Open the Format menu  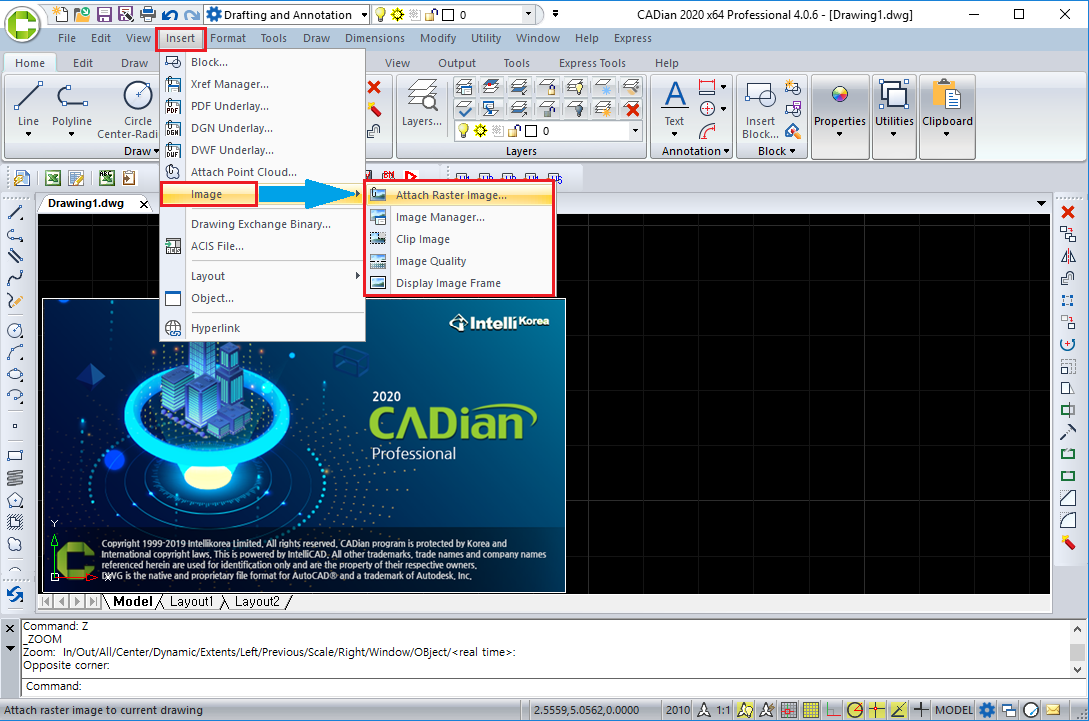(228, 38)
